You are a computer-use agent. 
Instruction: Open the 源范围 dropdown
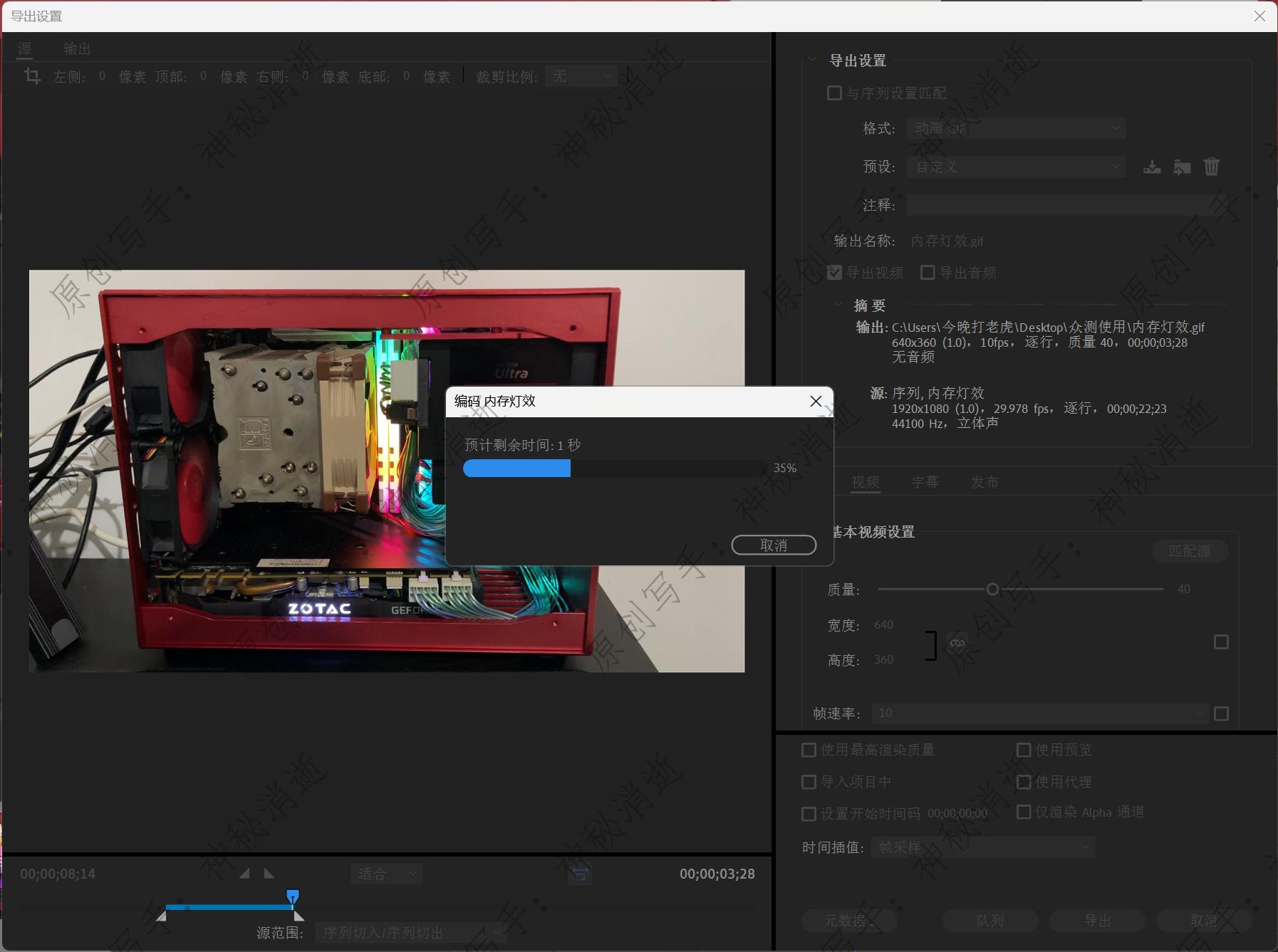tap(411, 932)
